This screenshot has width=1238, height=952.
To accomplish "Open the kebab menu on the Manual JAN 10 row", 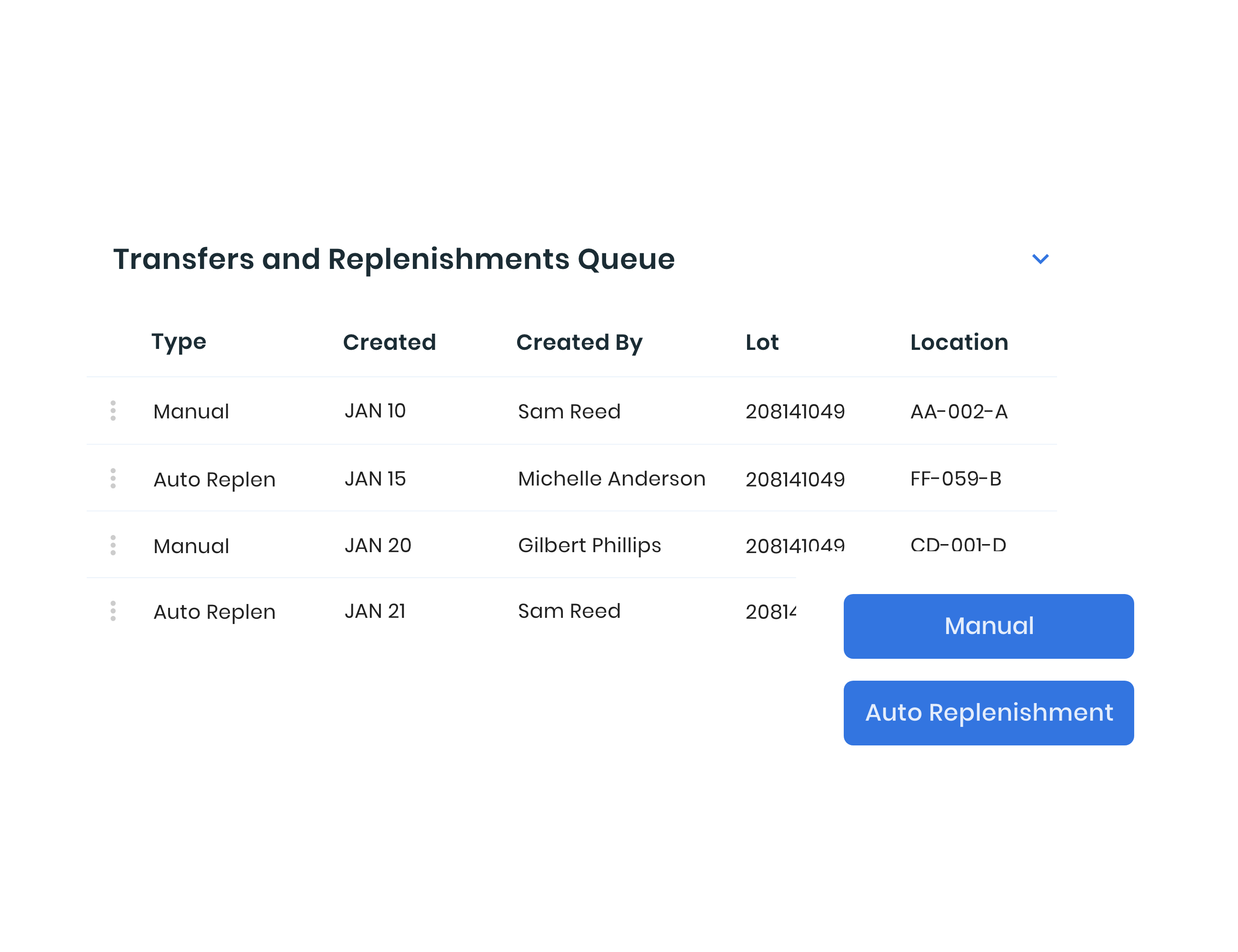I will point(113,411).
